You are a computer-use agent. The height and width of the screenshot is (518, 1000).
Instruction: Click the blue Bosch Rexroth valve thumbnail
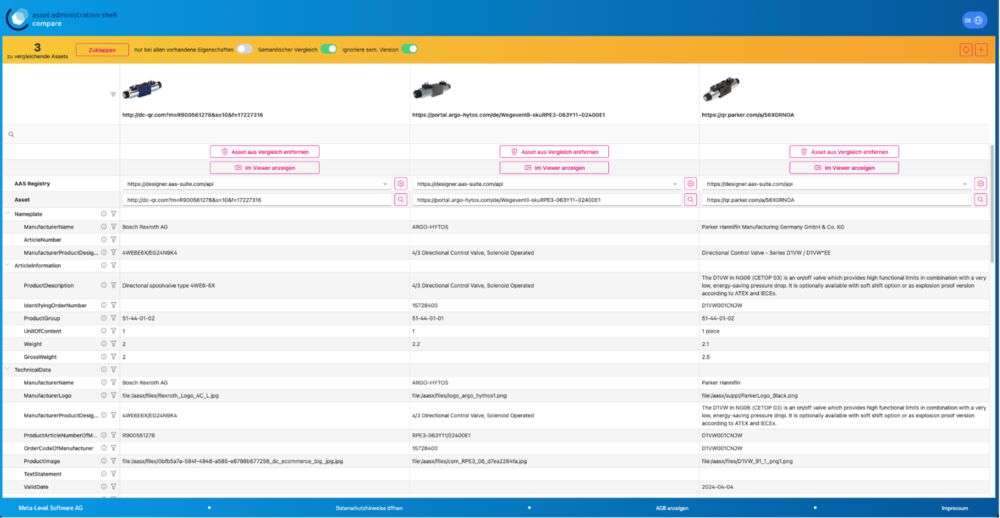click(x=142, y=90)
